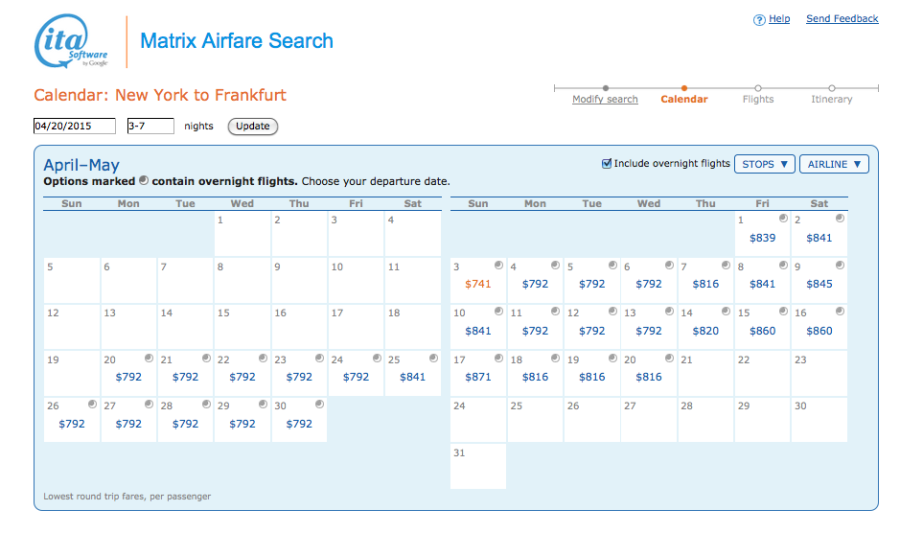
Task: Open the Send Feedback link
Action: coord(842,19)
